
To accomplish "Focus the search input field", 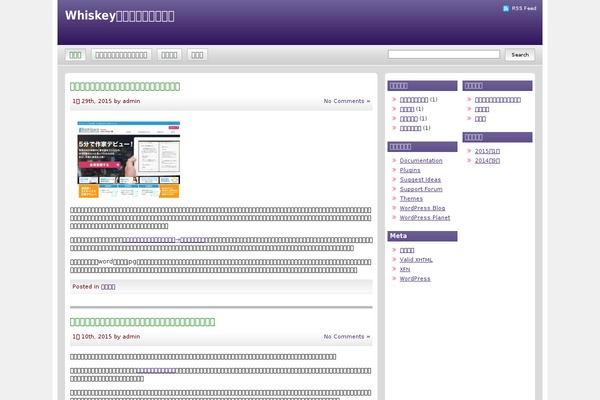I will [443, 55].
